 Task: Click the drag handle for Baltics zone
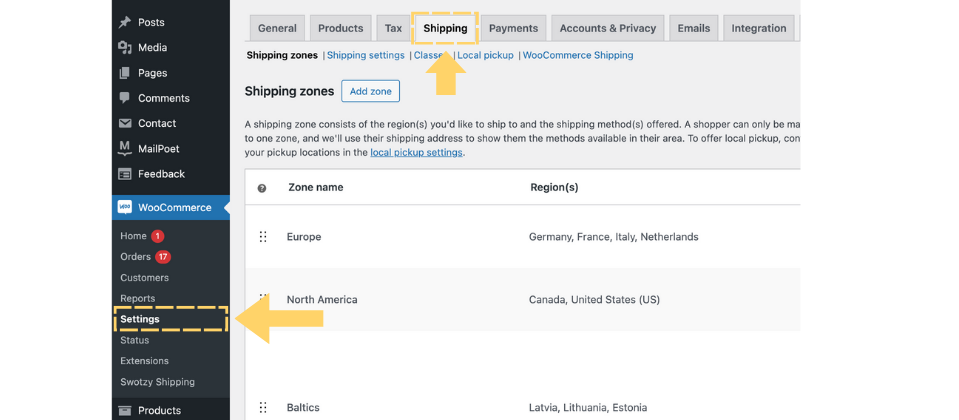[263, 407]
